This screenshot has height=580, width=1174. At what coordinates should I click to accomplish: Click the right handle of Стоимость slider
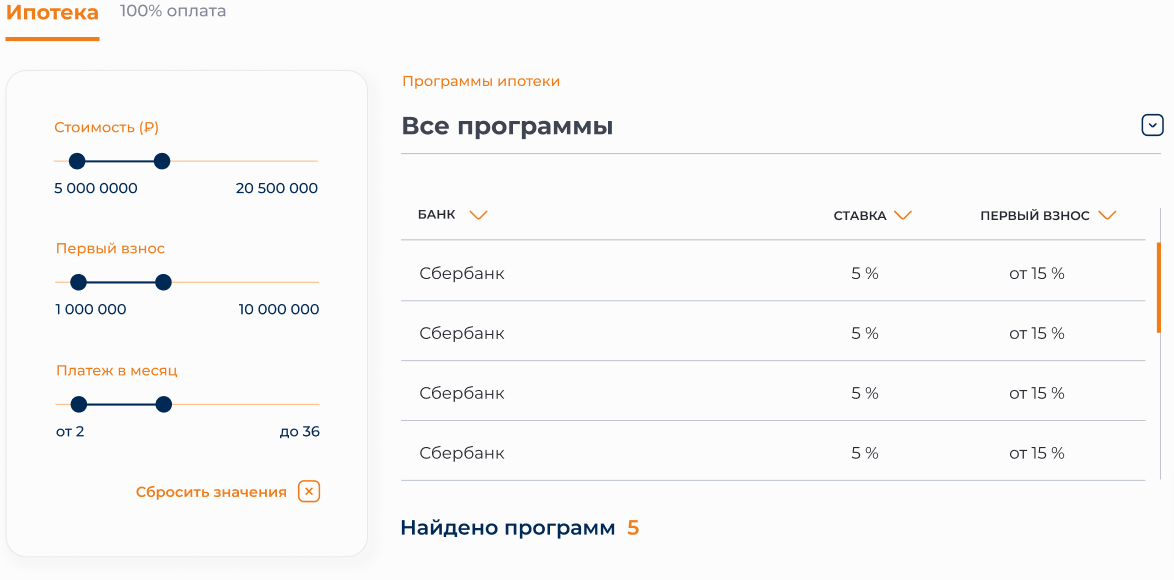(162, 161)
